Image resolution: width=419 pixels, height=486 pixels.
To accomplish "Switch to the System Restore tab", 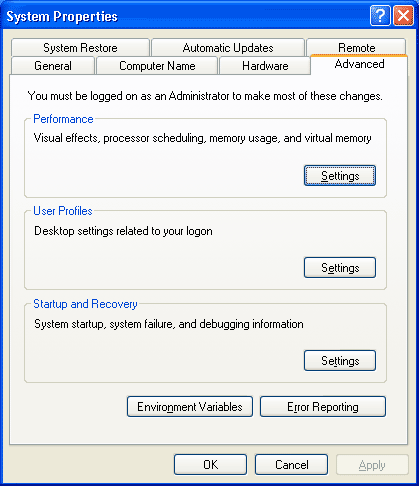I will pyautogui.click(x=80, y=48).
